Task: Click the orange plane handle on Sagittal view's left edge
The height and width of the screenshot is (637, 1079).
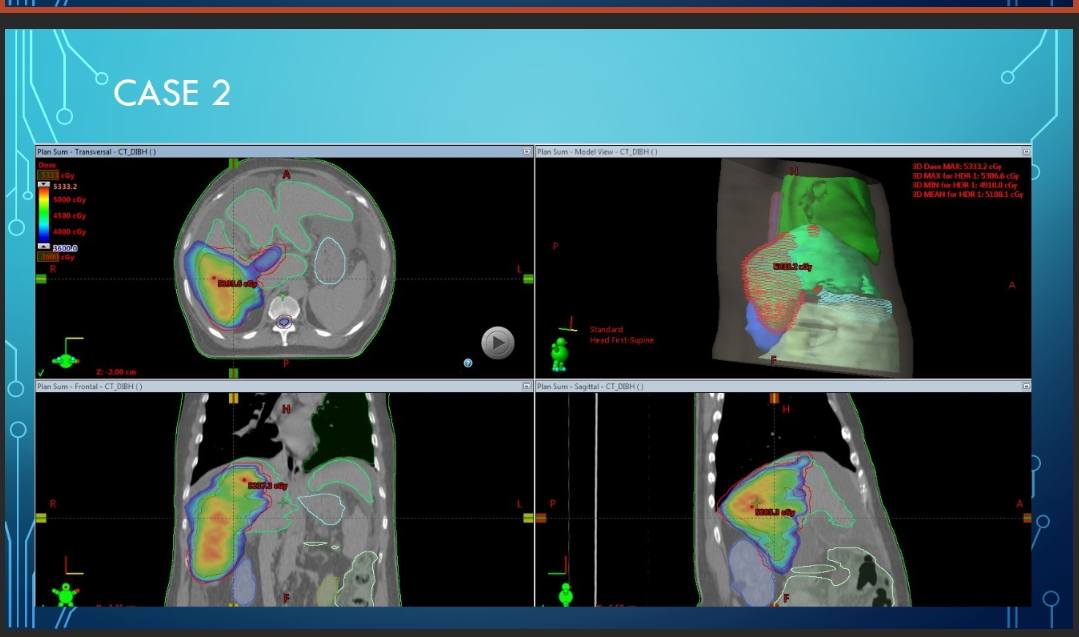Action: [x=541, y=518]
